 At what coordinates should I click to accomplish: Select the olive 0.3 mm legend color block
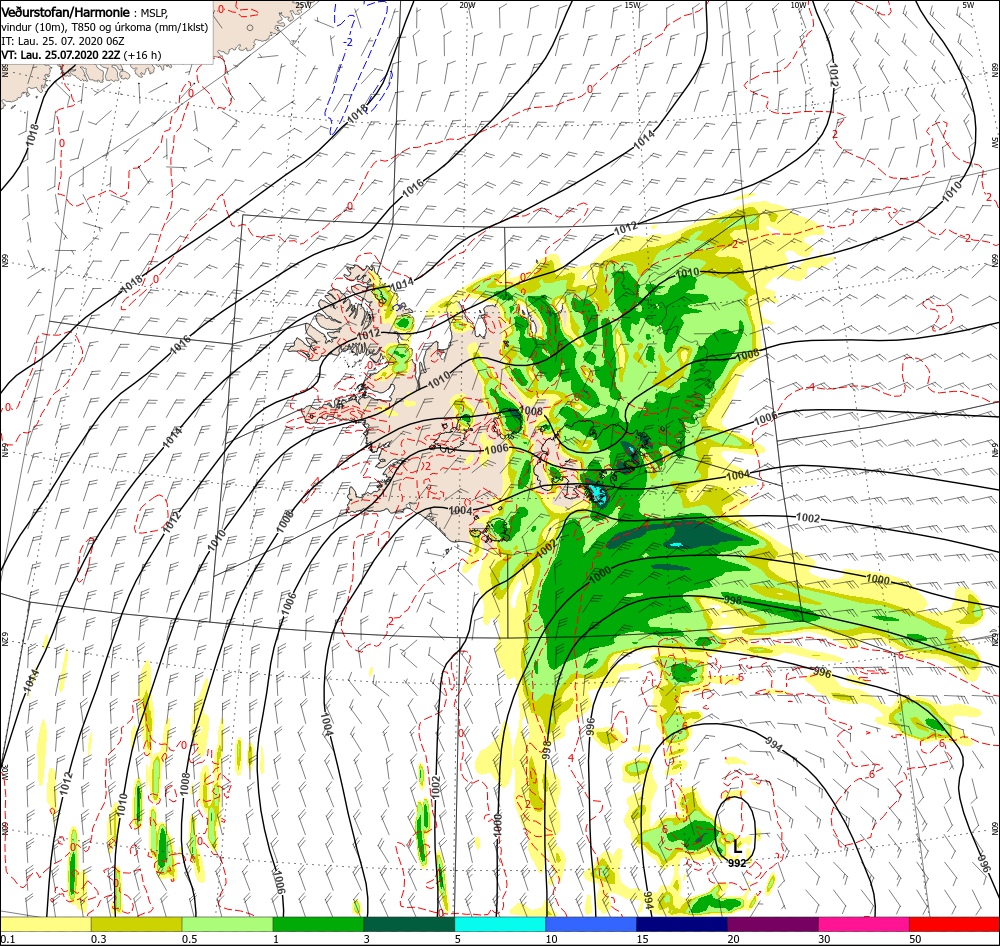pyautogui.click(x=136, y=924)
